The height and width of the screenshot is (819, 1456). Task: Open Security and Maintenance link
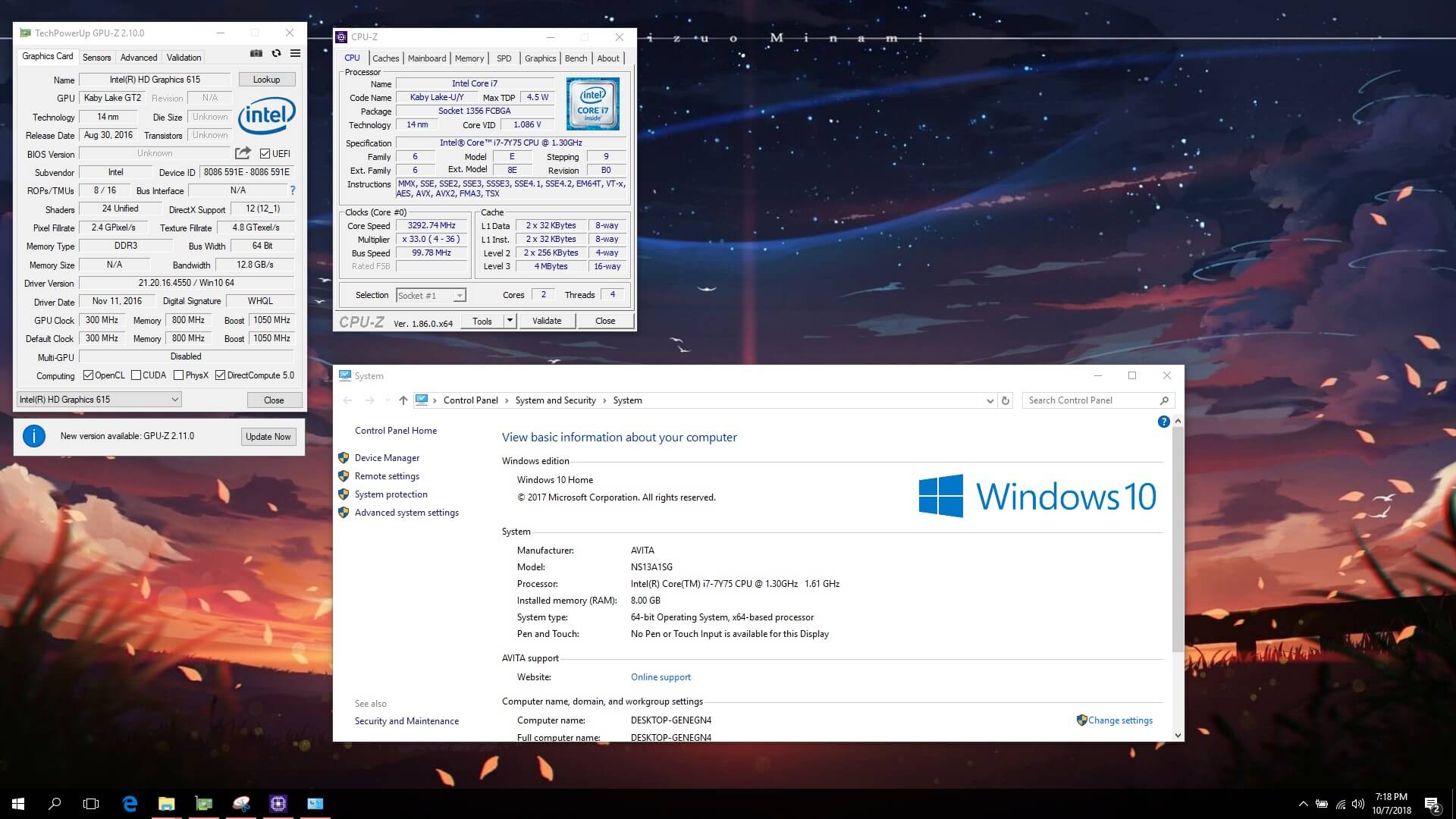pyautogui.click(x=406, y=721)
